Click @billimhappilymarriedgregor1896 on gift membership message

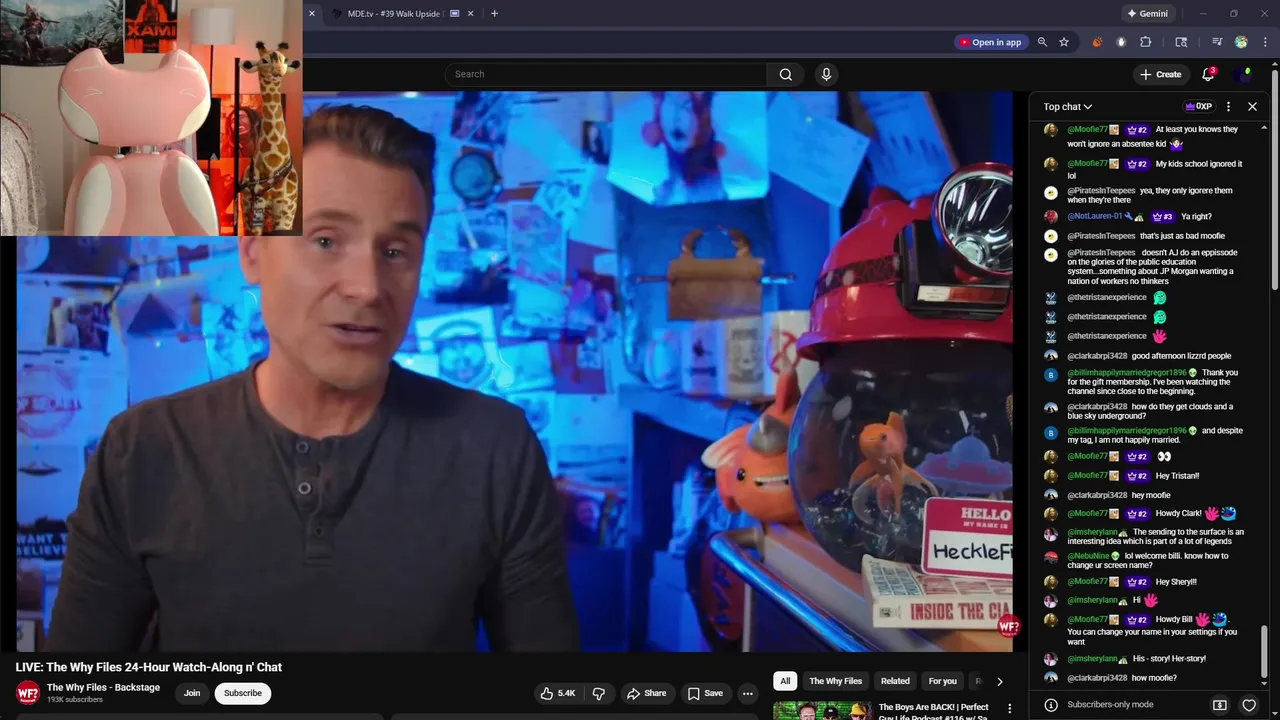(1126, 373)
